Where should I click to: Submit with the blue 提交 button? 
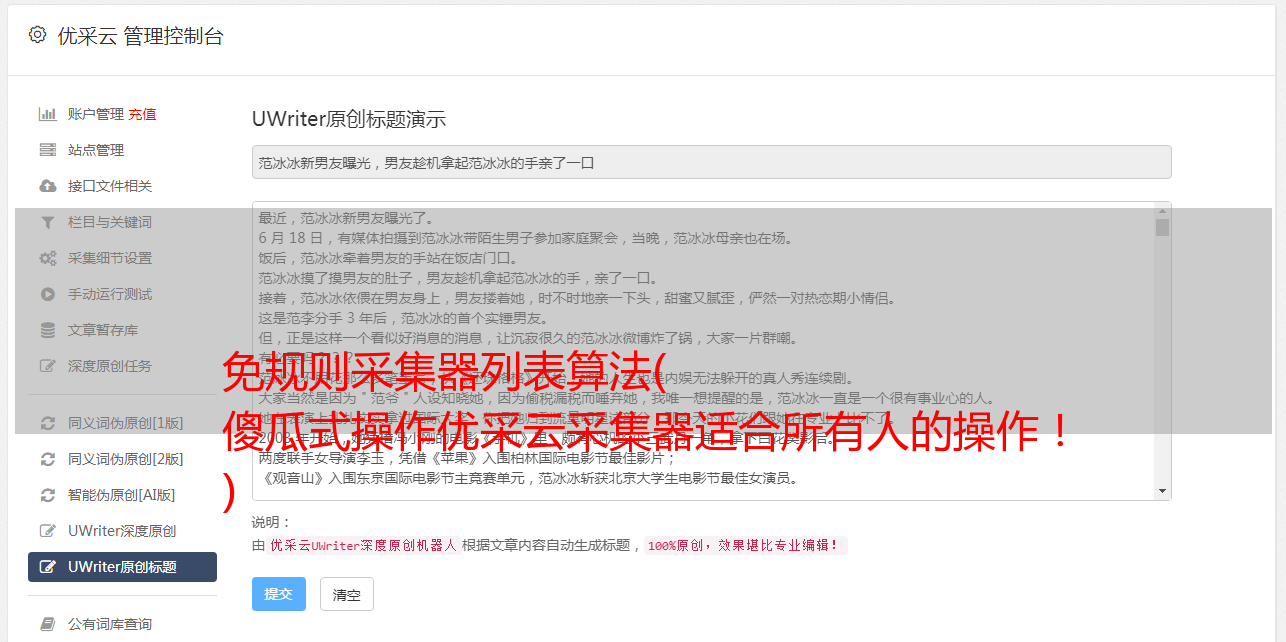[x=279, y=594]
